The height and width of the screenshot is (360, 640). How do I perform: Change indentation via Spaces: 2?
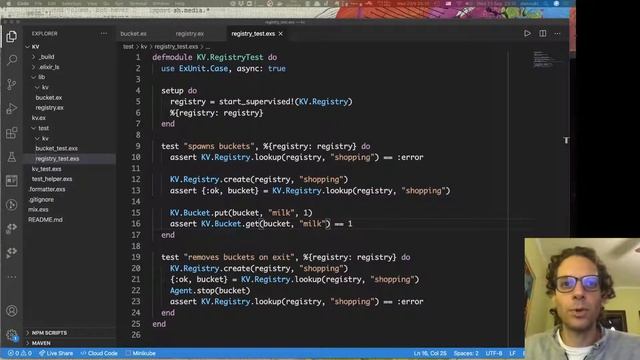coord(466,353)
